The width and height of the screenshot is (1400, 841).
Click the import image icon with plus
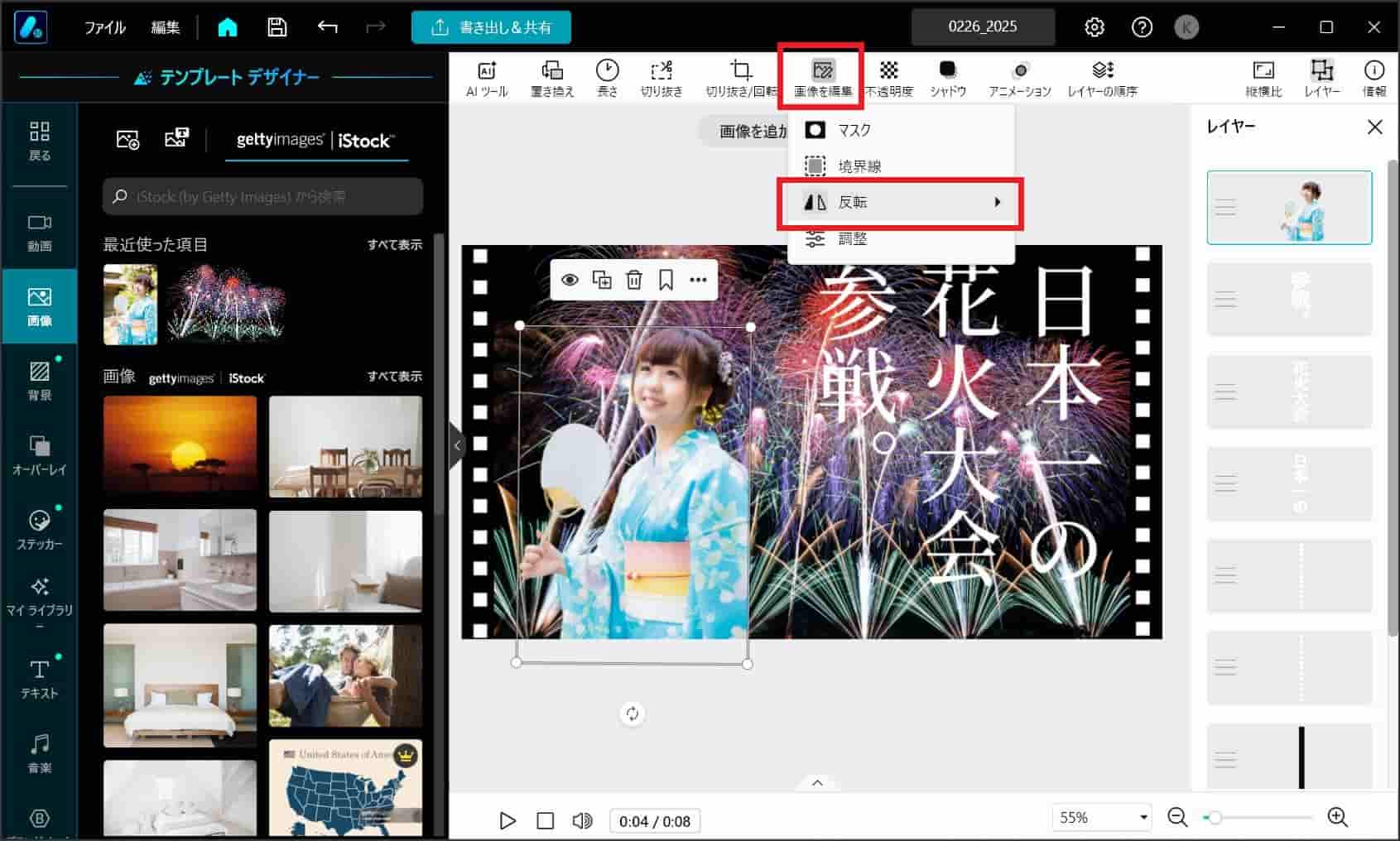127,139
